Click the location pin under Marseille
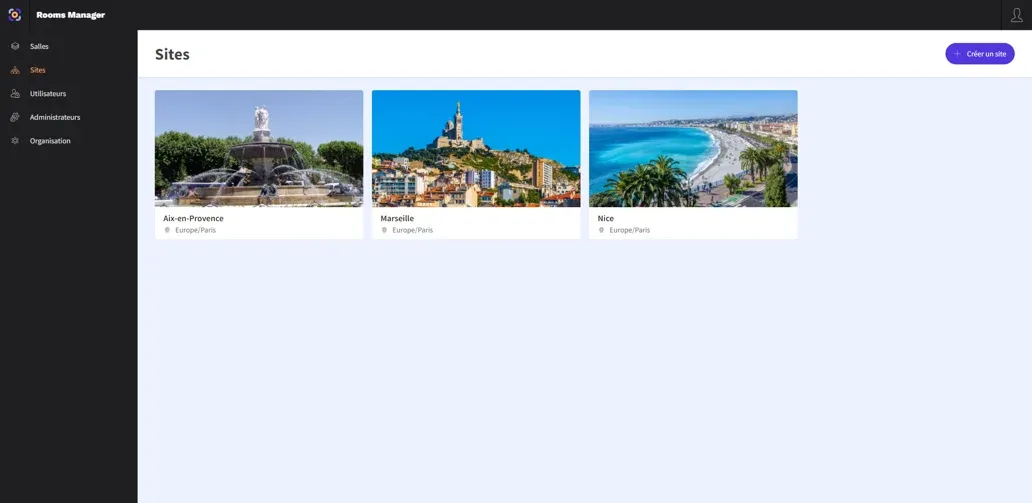This screenshot has width=1032, height=503. tap(384, 230)
